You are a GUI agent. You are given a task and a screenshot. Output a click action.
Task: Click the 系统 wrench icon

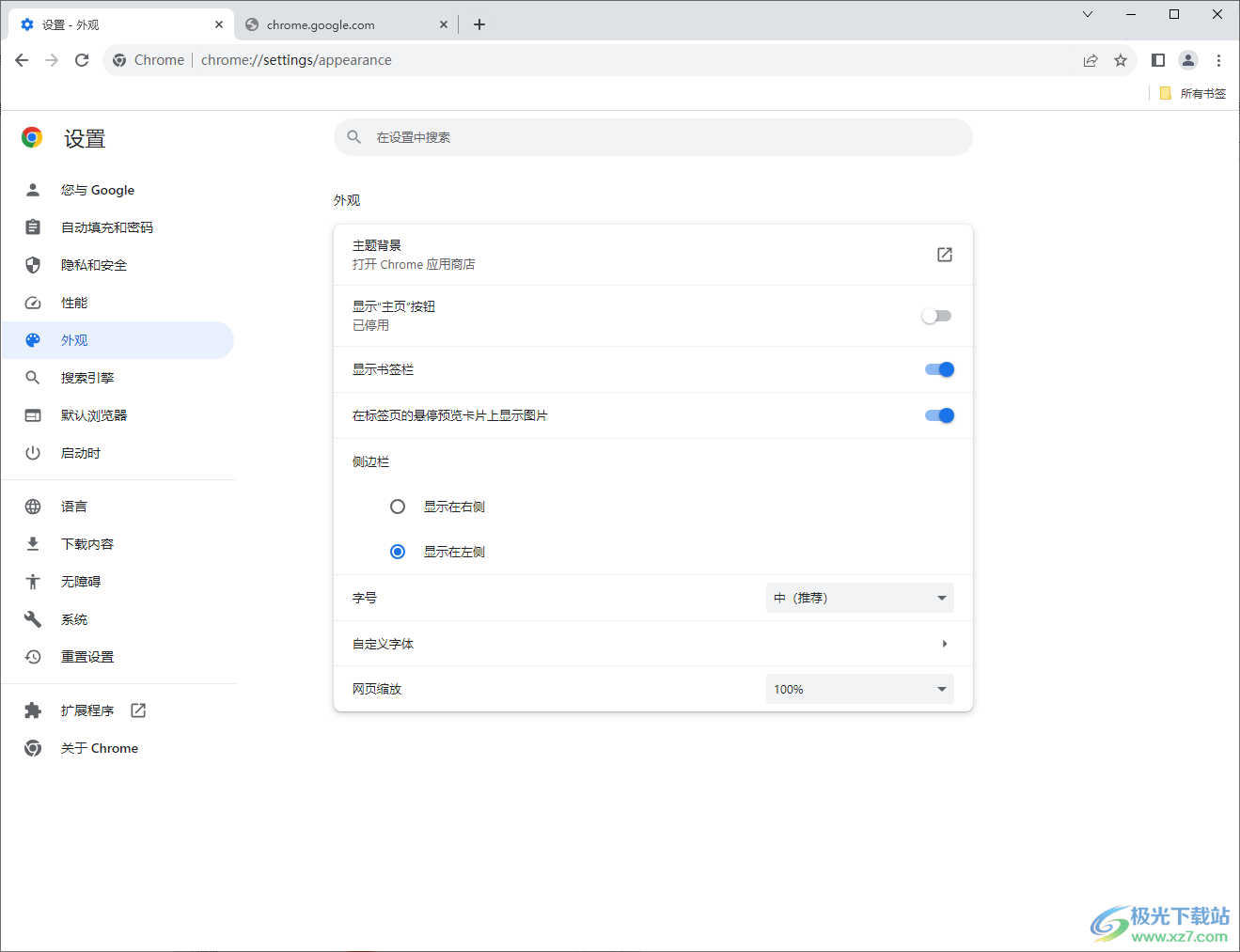33,619
